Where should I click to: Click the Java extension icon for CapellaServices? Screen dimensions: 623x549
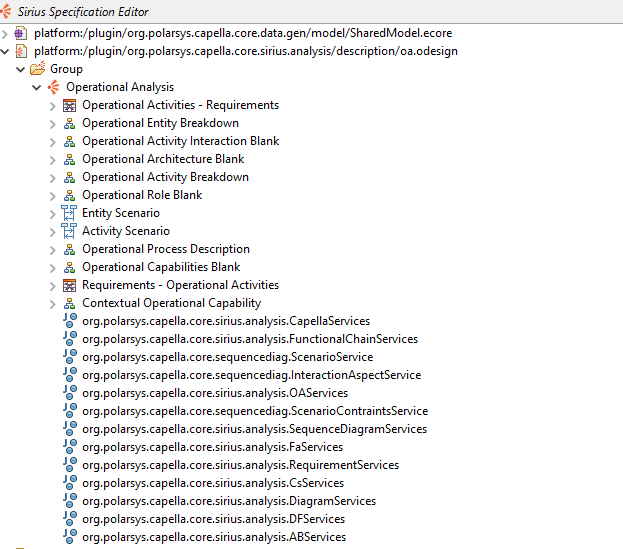[x=70, y=321]
